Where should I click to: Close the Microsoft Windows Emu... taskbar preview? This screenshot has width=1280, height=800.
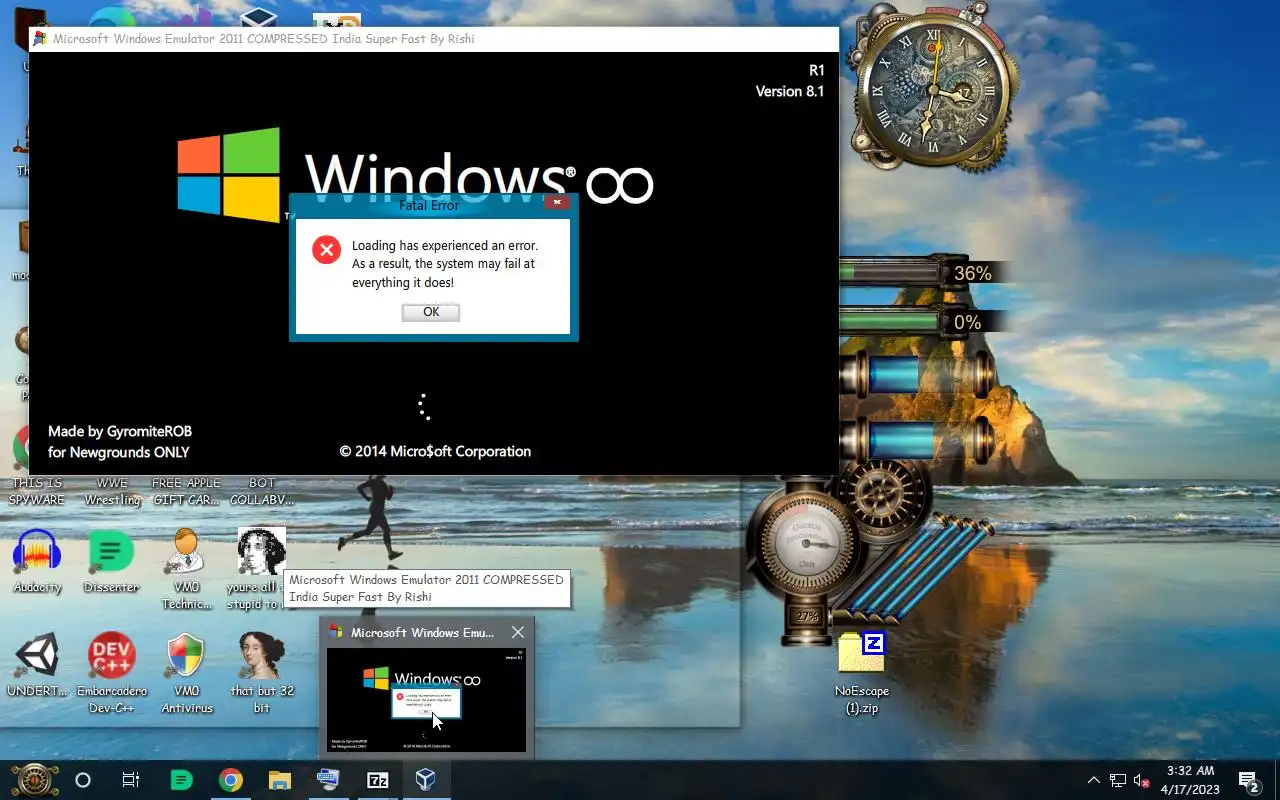517,632
